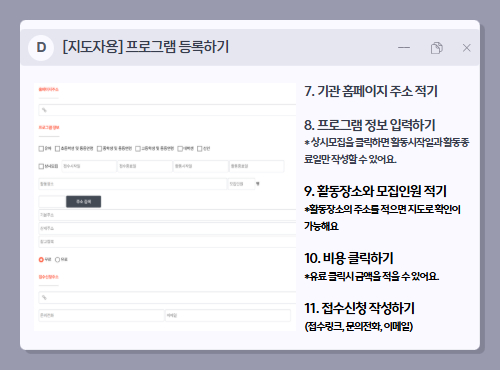Screen dimensions: 500x370
Task: Click the 기본주소 address field
Action: [x=167, y=215]
